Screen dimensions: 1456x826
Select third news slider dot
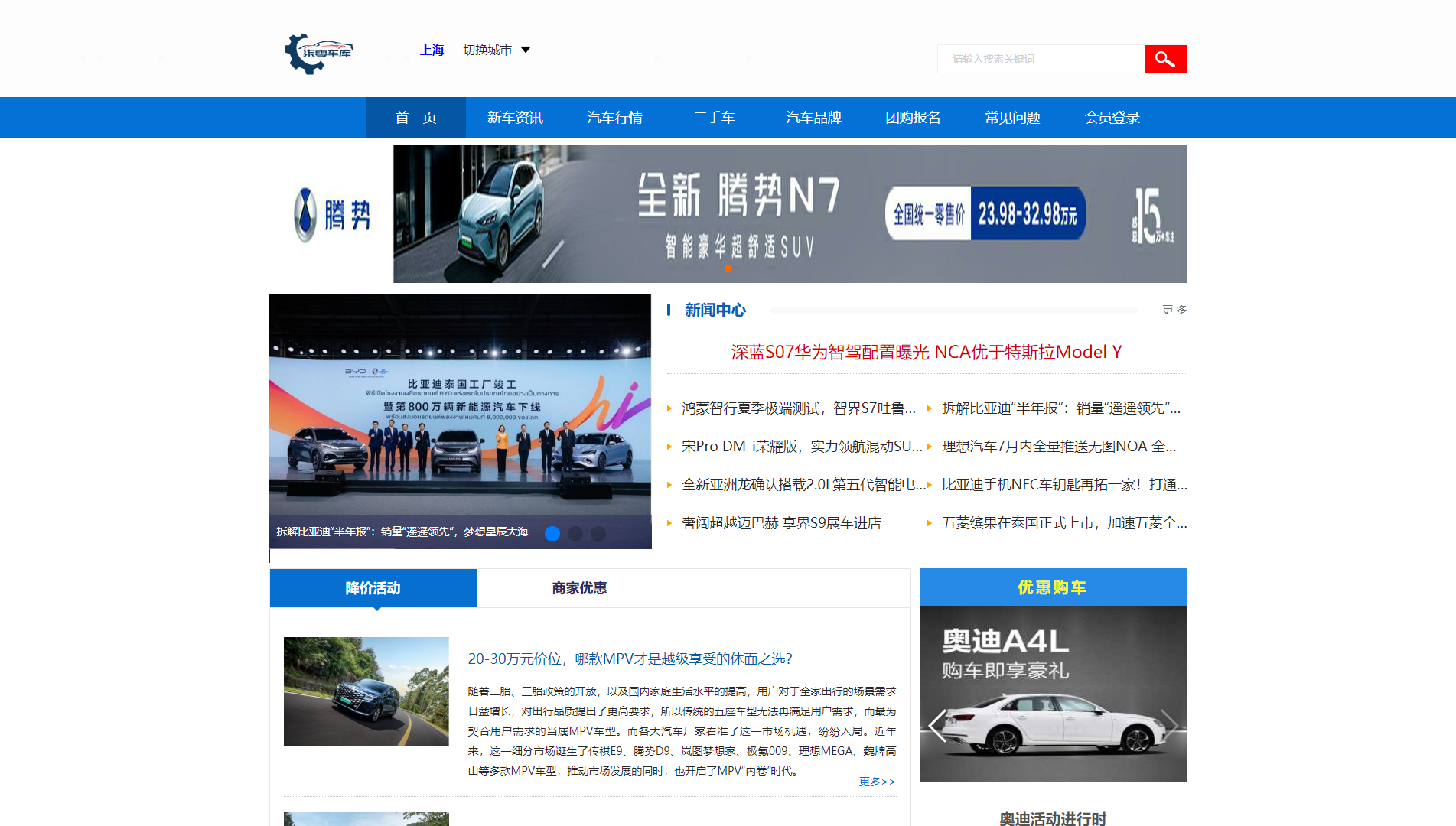598,534
